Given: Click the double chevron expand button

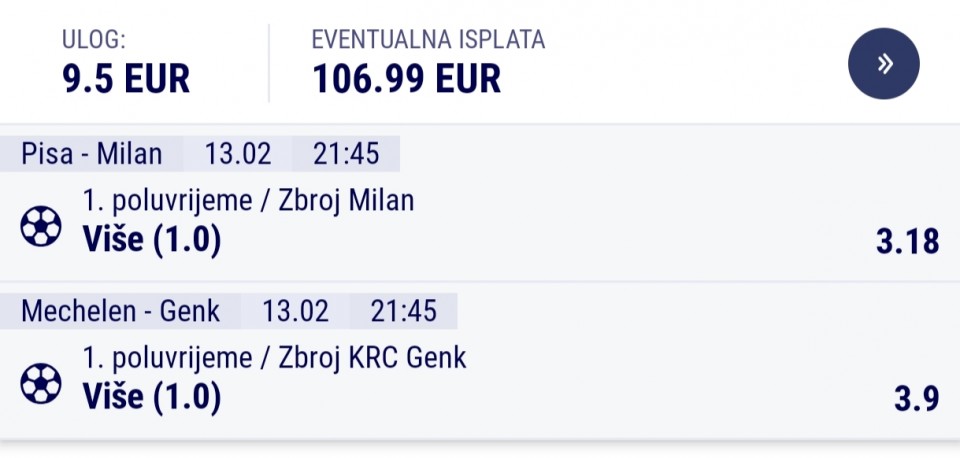Looking at the screenshot, I should coord(883,64).
